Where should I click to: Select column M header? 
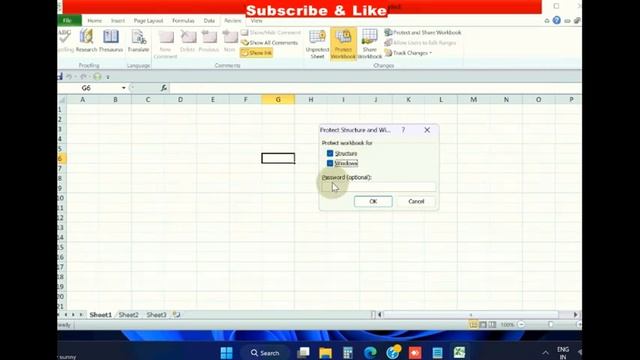pyautogui.click(x=473, y=100)
